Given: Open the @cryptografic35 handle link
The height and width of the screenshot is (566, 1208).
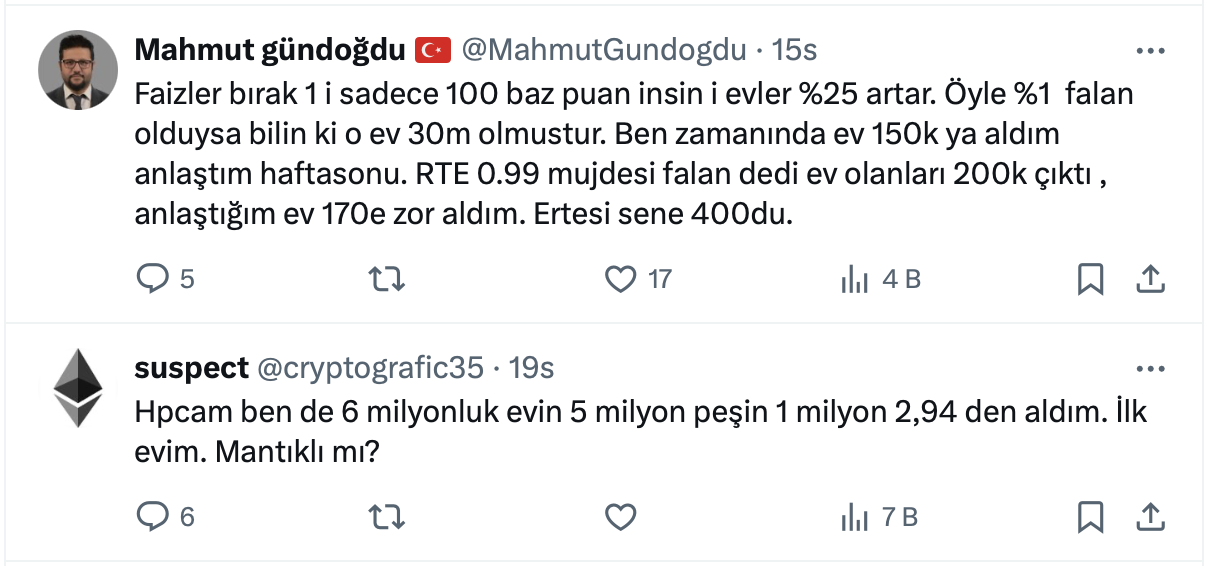Looking at the screenshot, I should (371, 368).
